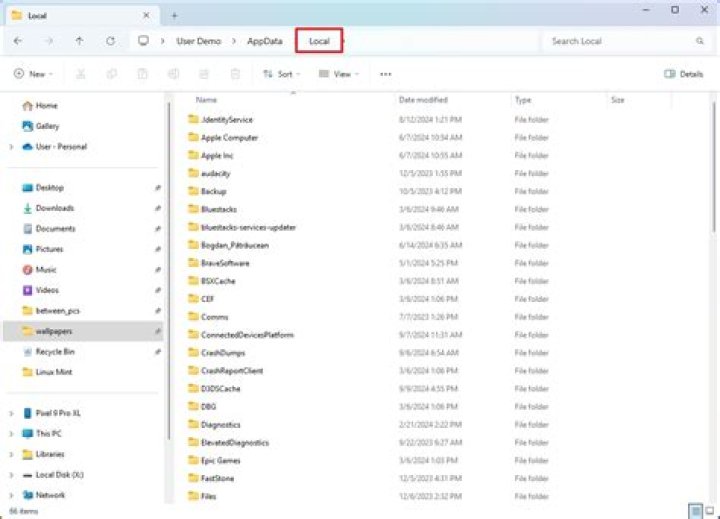Go back with the Back arrow
This screenshot has height=519, width=720.
coord(18,41)
